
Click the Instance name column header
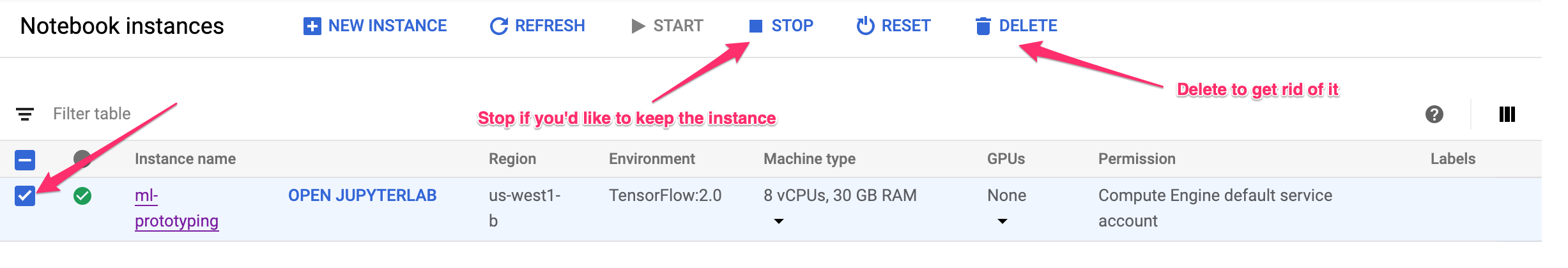185,160
